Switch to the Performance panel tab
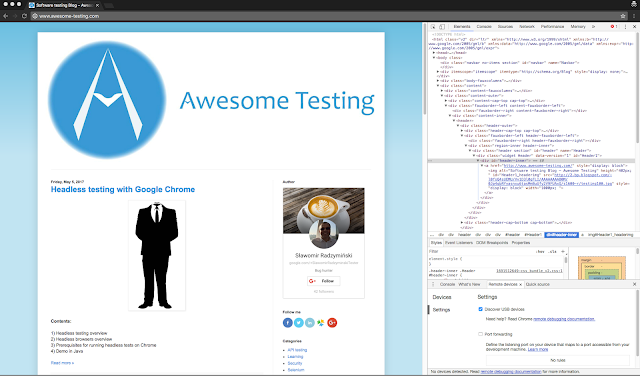 coord(553,27)
